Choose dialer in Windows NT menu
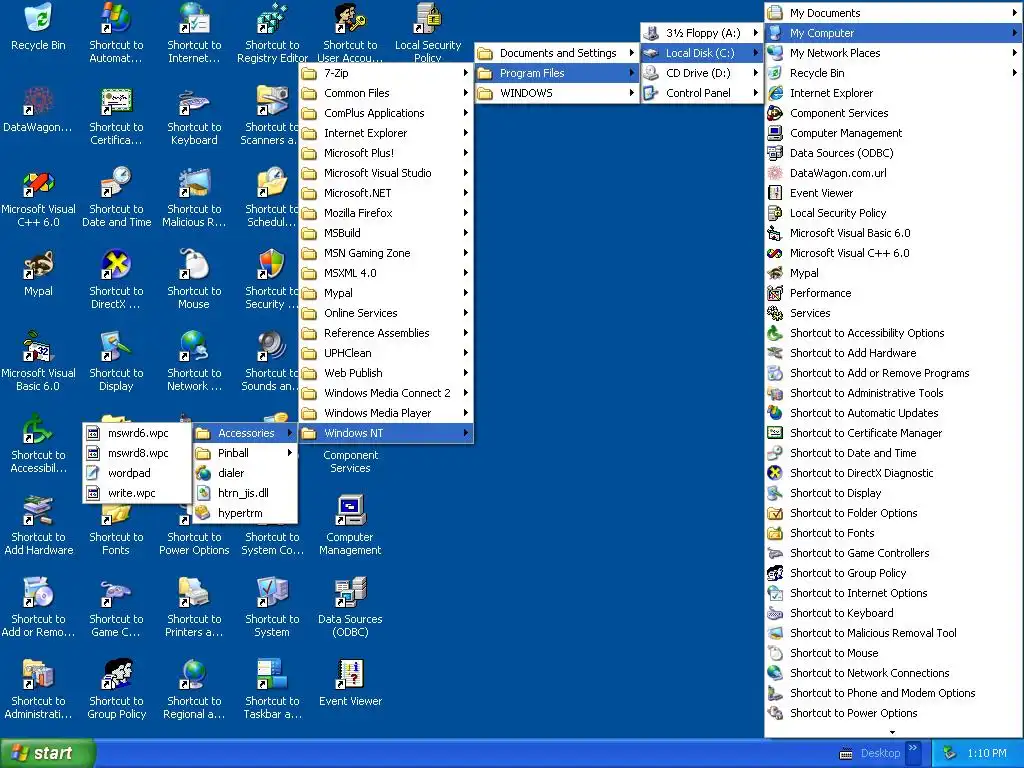This screenshot has height=768, width=1024. point(246,473)
